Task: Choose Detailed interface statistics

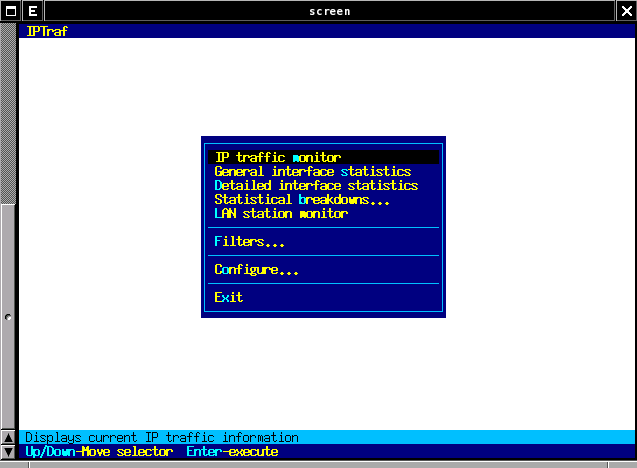Action: 323,185
